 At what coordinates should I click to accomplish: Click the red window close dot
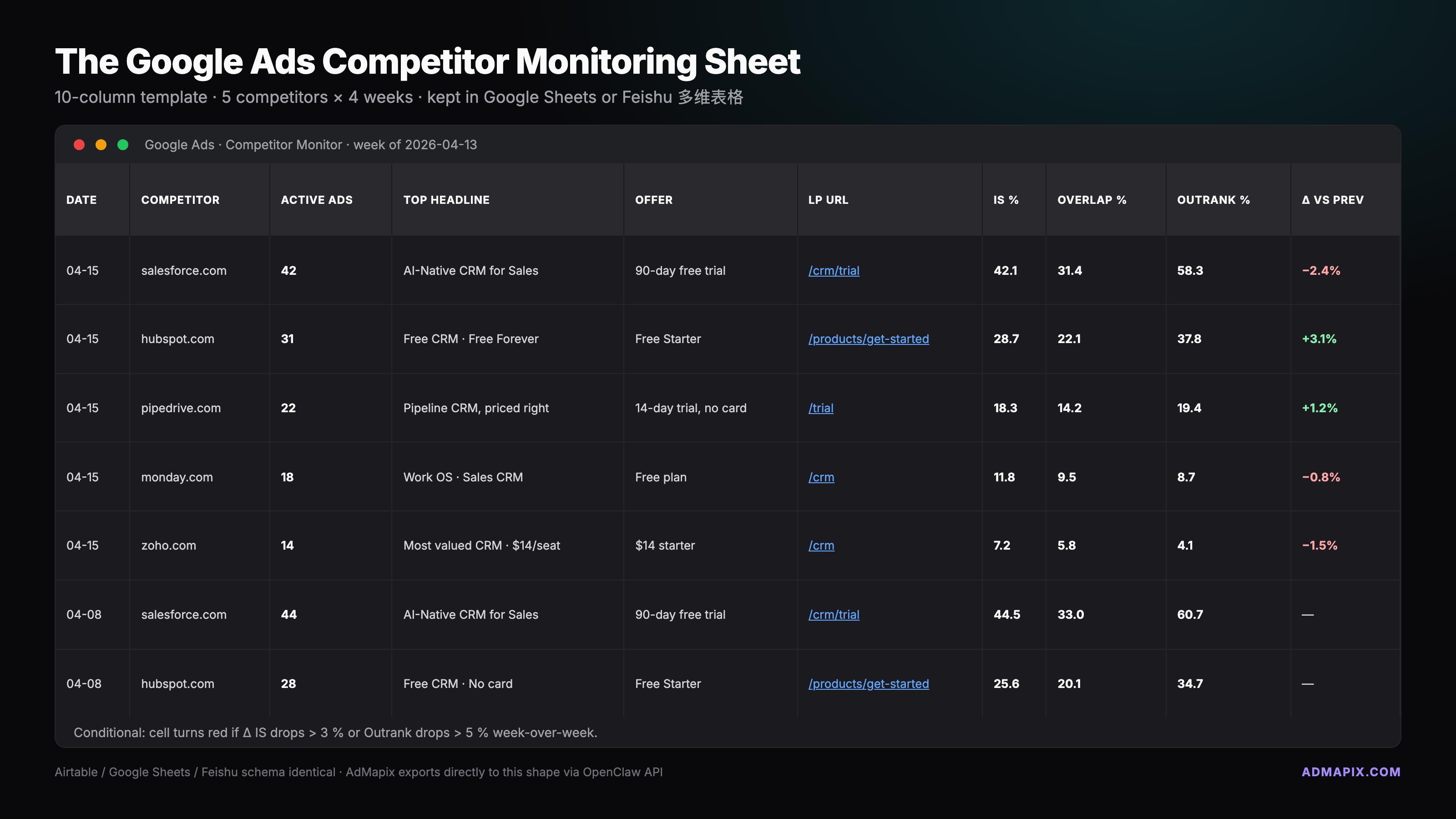tap(79, 145)
